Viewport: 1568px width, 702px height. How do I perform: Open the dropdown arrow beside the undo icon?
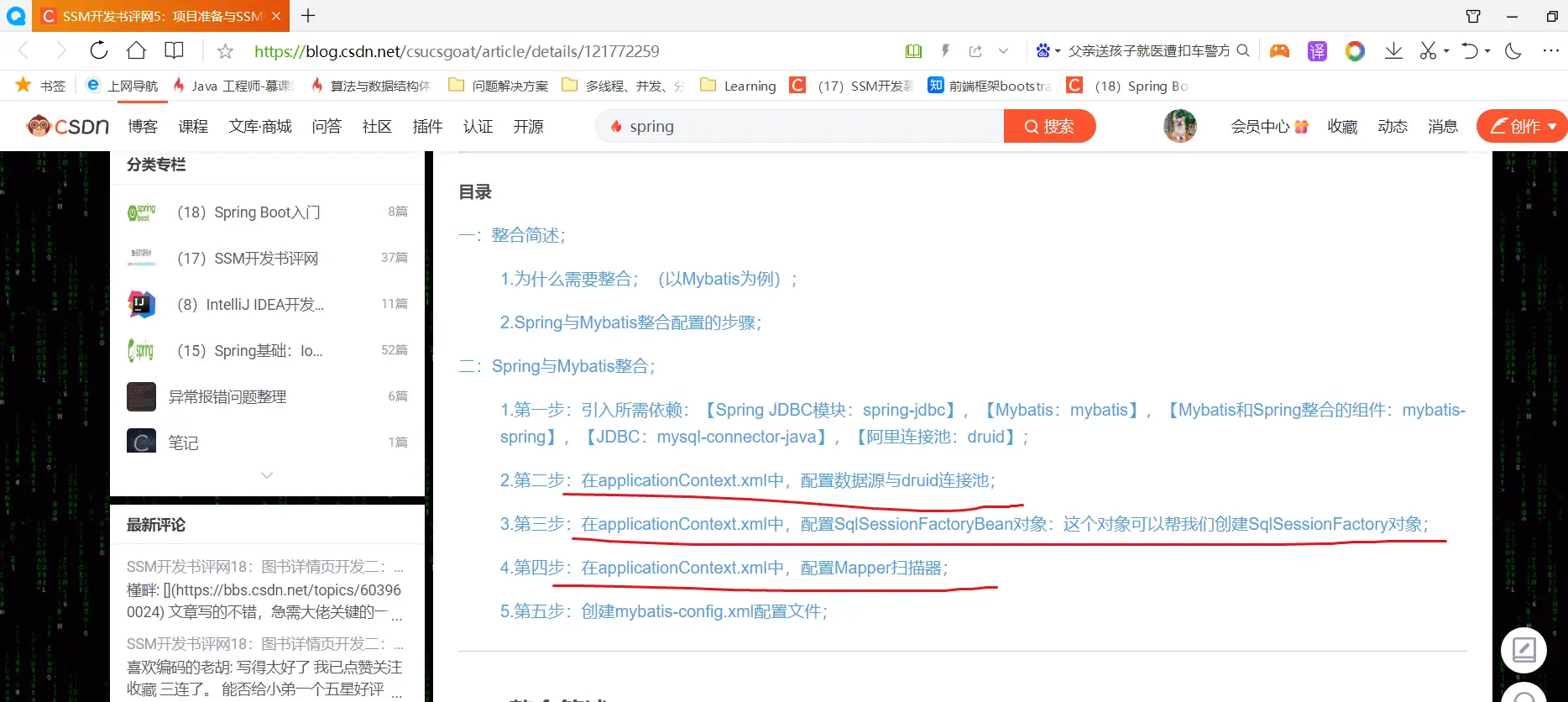[x=1487, y=51]
